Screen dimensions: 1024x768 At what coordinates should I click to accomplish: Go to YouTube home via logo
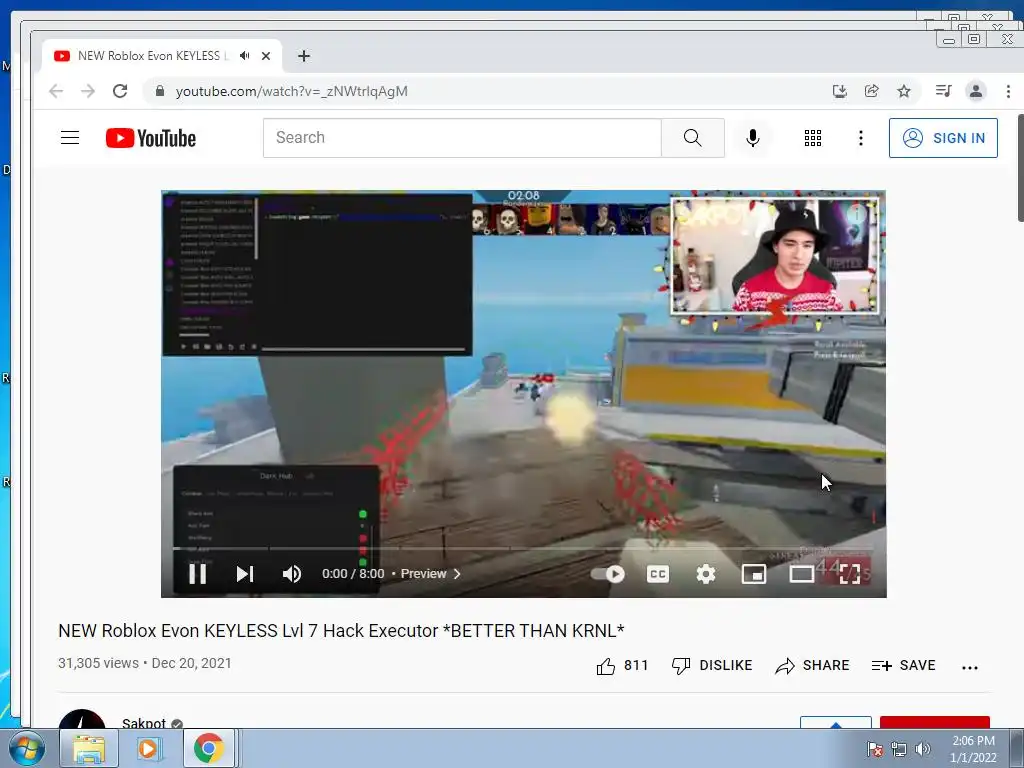coord(151,138)
